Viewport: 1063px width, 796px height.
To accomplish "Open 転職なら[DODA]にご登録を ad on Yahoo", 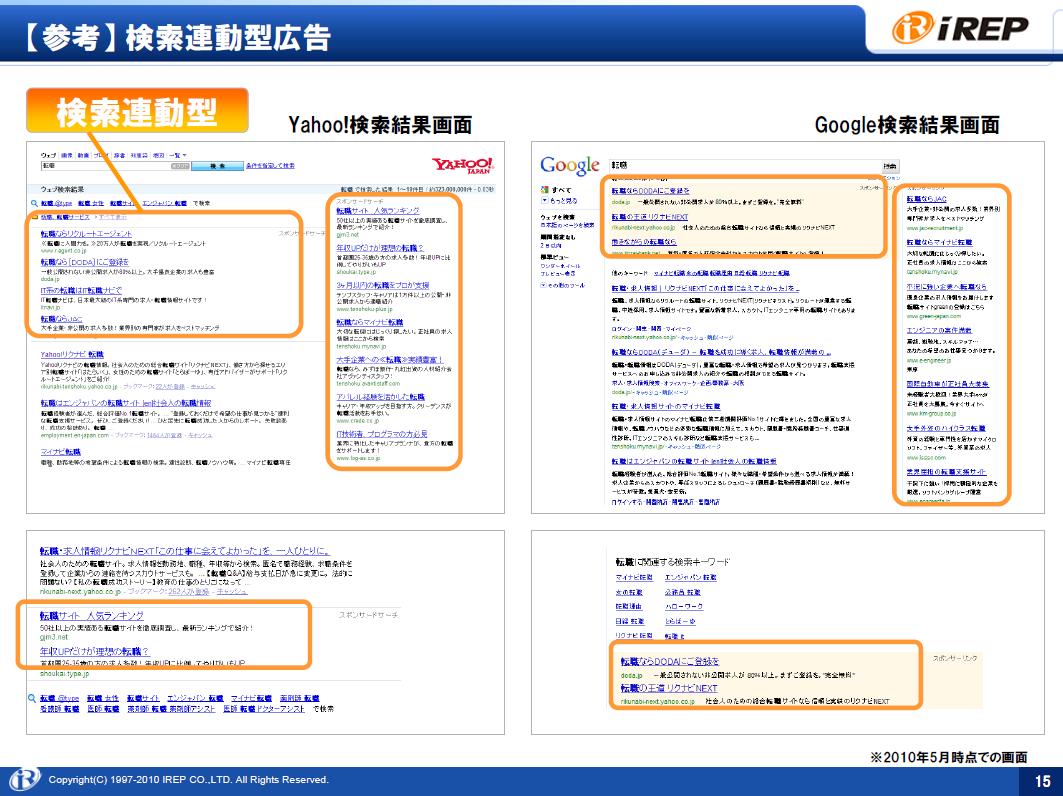I will (84, 262).
